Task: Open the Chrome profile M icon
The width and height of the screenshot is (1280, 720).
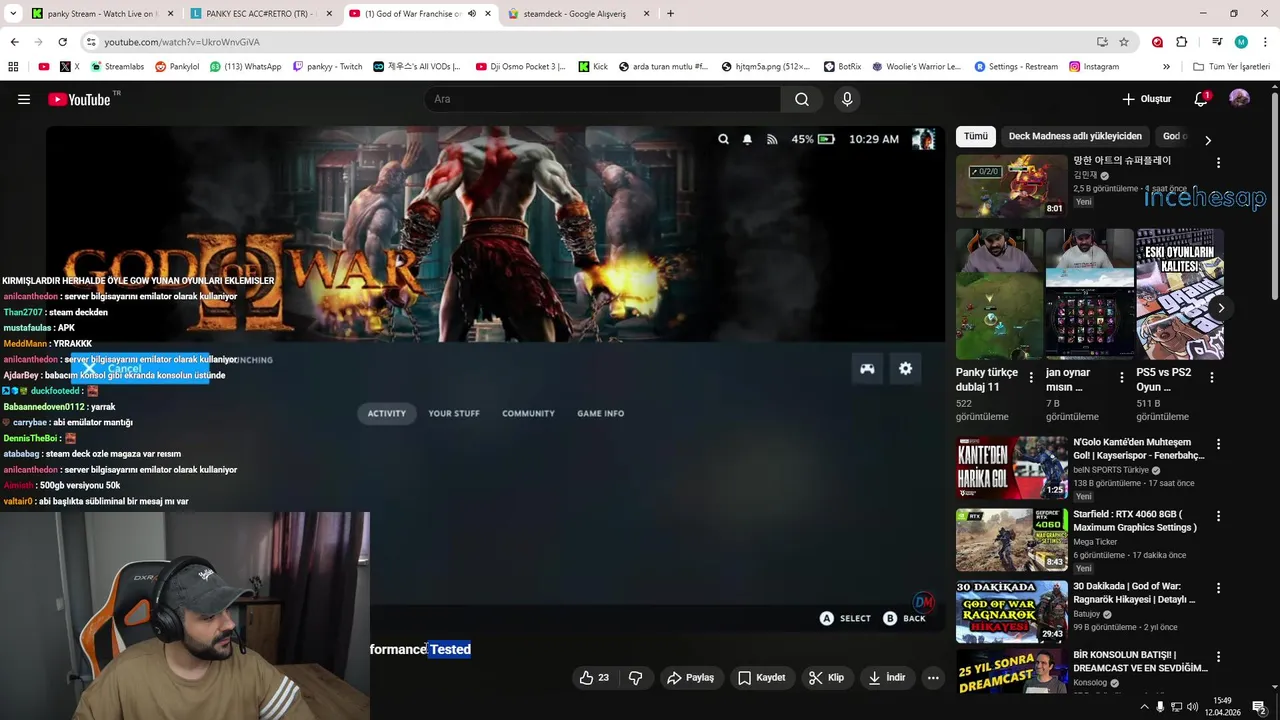Action: click(x=1241, y=42)
